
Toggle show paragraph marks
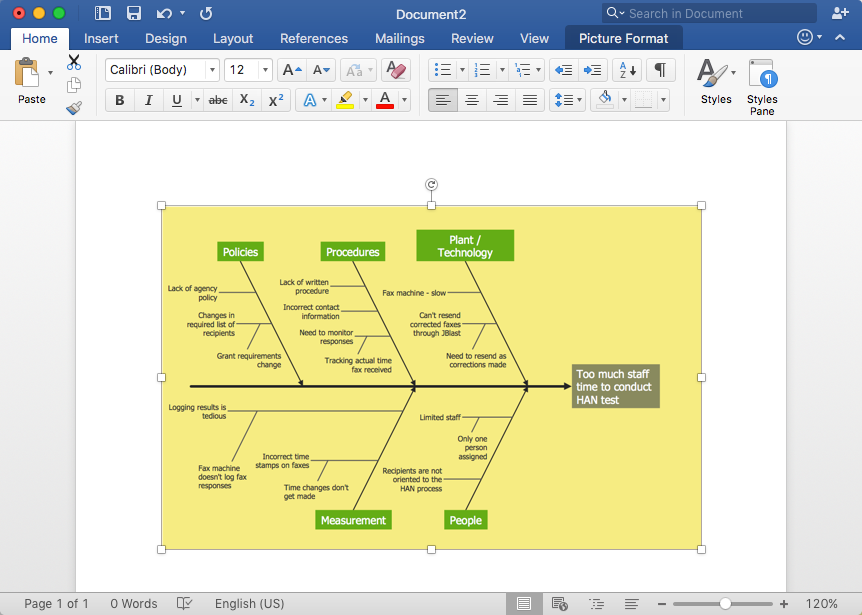pos(661,70)
